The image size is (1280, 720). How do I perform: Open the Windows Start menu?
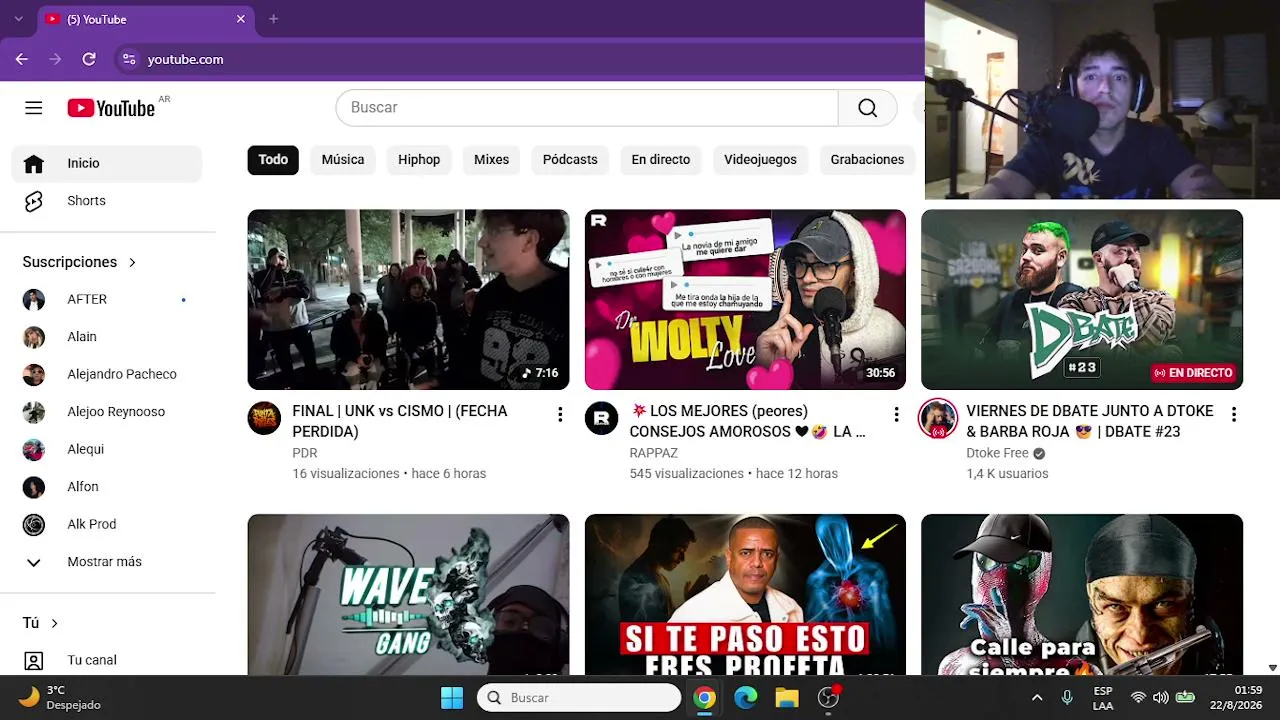pyautogui.click(x=452, y=697)
